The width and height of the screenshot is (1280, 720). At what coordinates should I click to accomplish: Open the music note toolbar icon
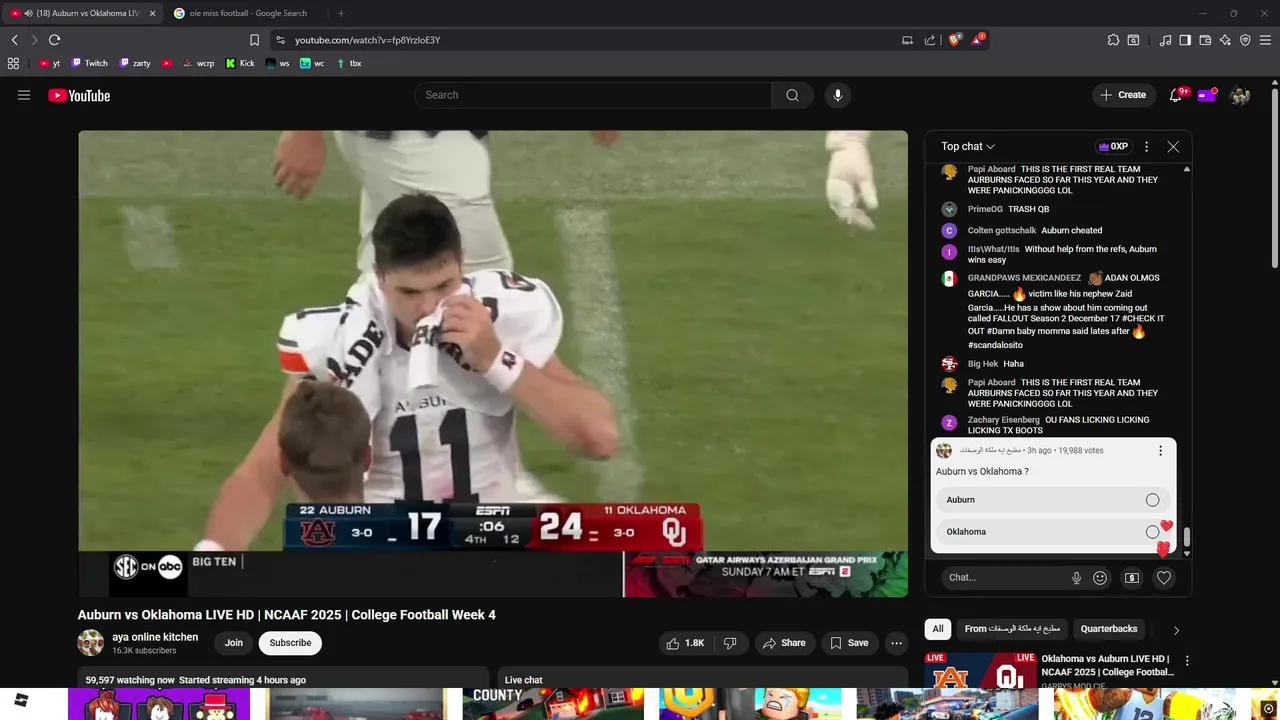tap(1165, 40)
